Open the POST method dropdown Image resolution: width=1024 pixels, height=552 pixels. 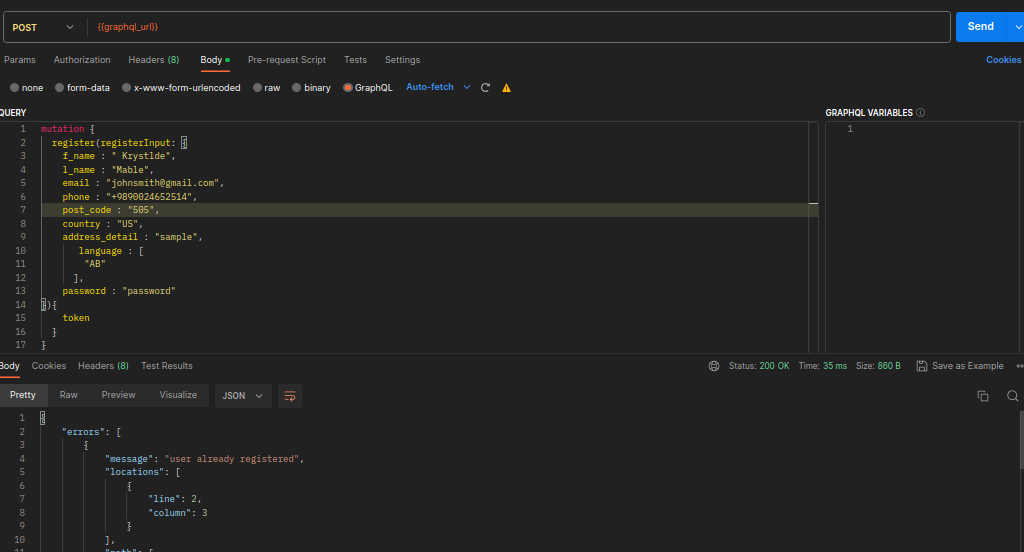pos(43,27)
